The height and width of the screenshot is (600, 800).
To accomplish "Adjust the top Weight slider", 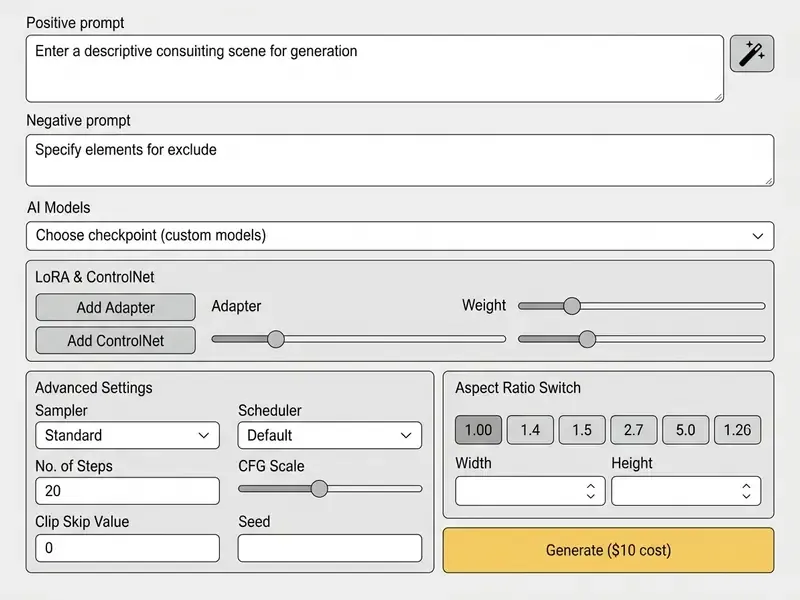I will (641, 306).
